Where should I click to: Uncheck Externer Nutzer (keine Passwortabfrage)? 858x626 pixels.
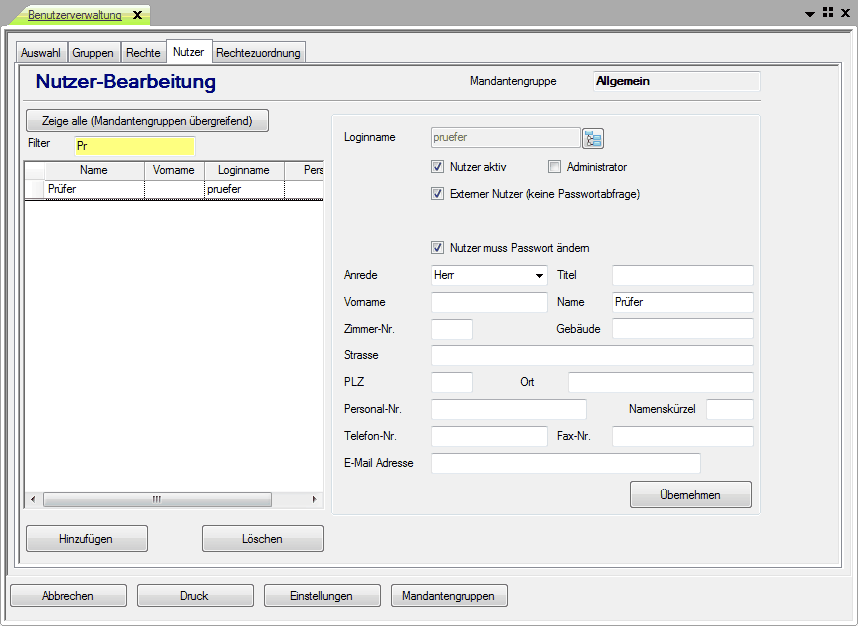437,194
